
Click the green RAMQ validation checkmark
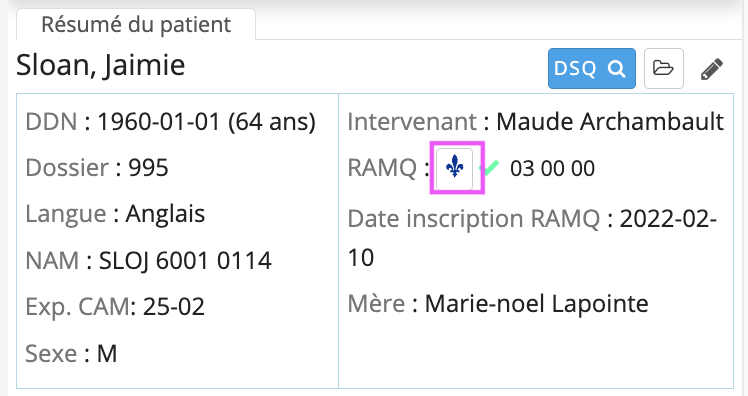point(489,168)
